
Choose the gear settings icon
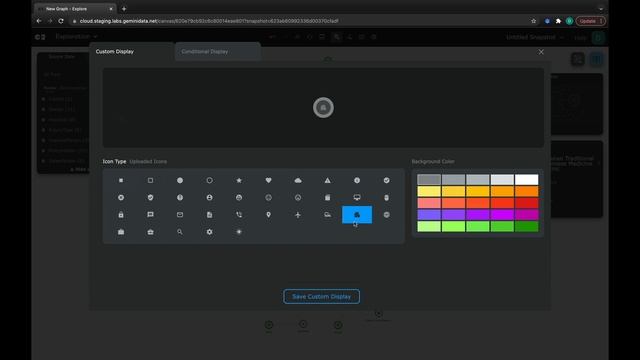click(209, 232)
